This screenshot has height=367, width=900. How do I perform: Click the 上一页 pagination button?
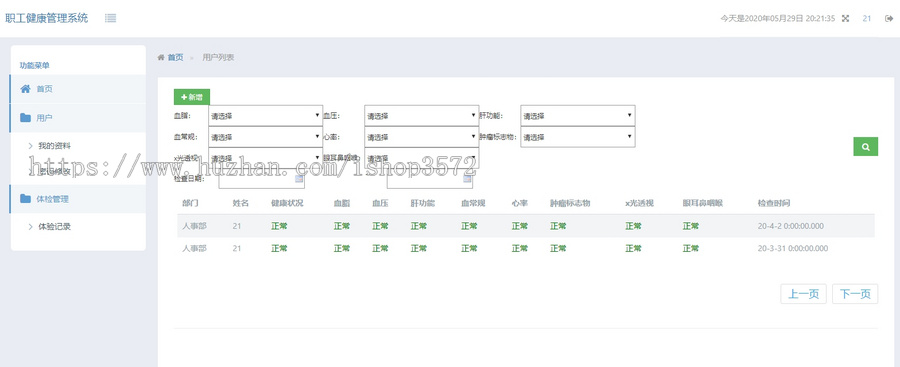[x=803, y=294]
